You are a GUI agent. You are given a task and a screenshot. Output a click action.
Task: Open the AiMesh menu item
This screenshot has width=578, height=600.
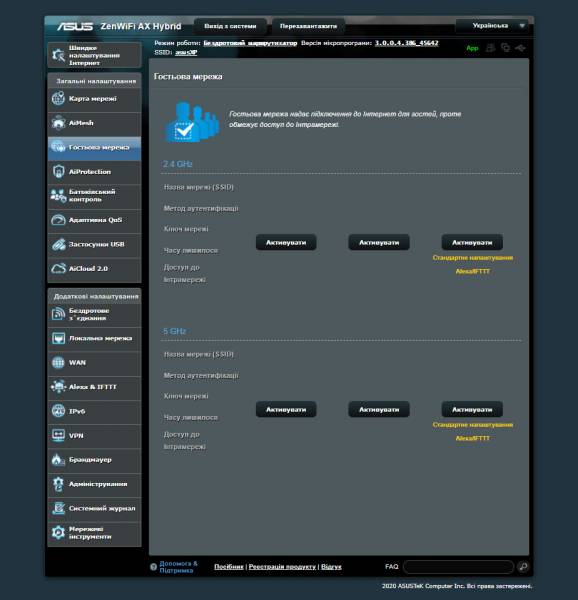94,123
